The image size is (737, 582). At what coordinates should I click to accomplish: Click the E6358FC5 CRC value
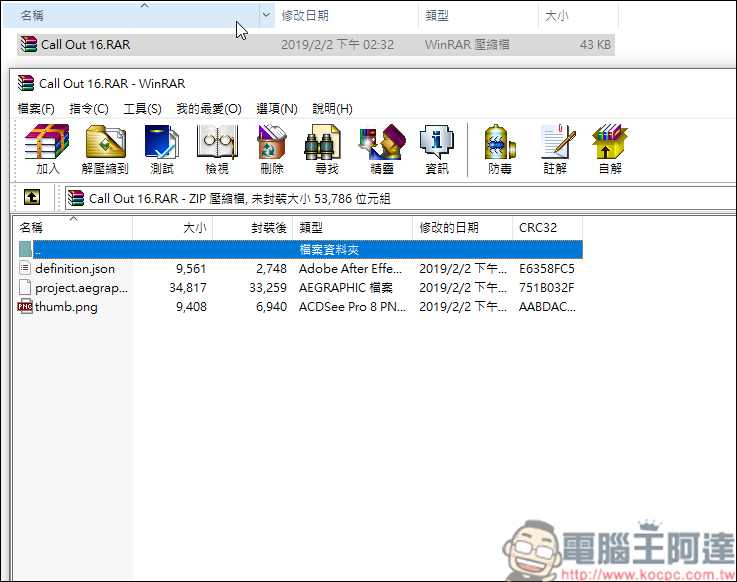coord(547,268)
